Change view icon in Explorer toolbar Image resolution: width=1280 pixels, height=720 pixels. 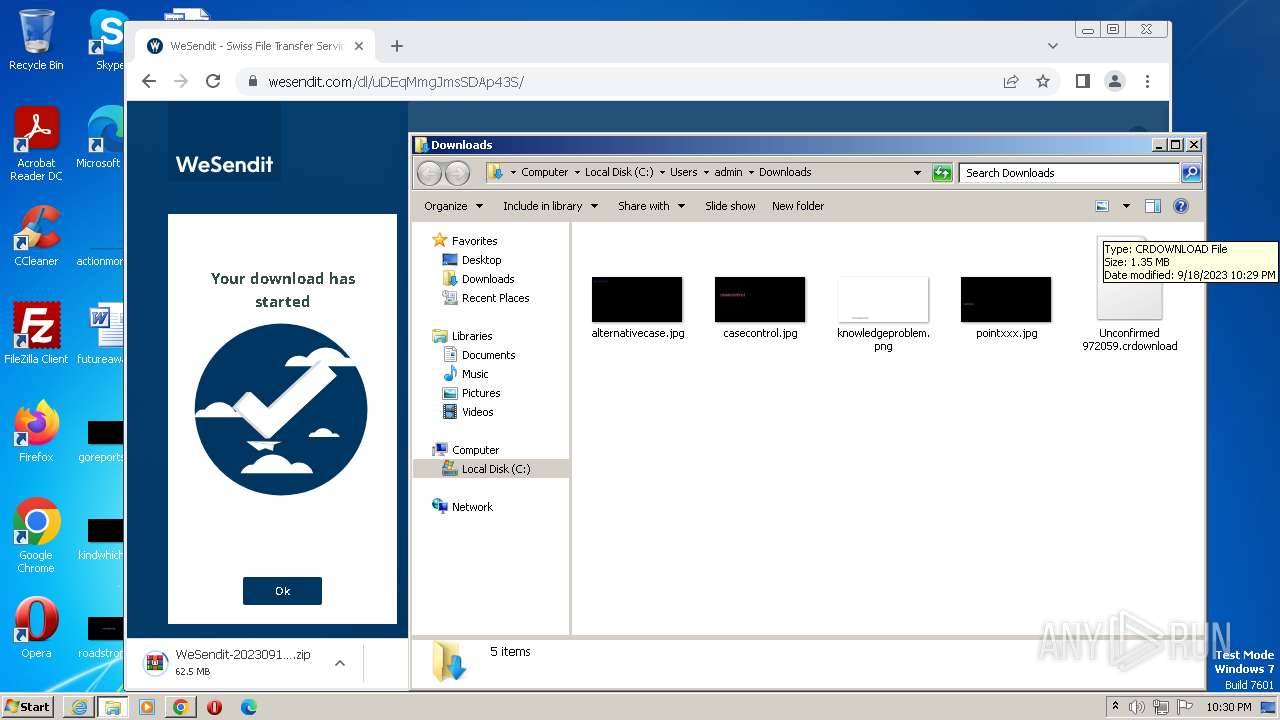[x=1102, y=206]
